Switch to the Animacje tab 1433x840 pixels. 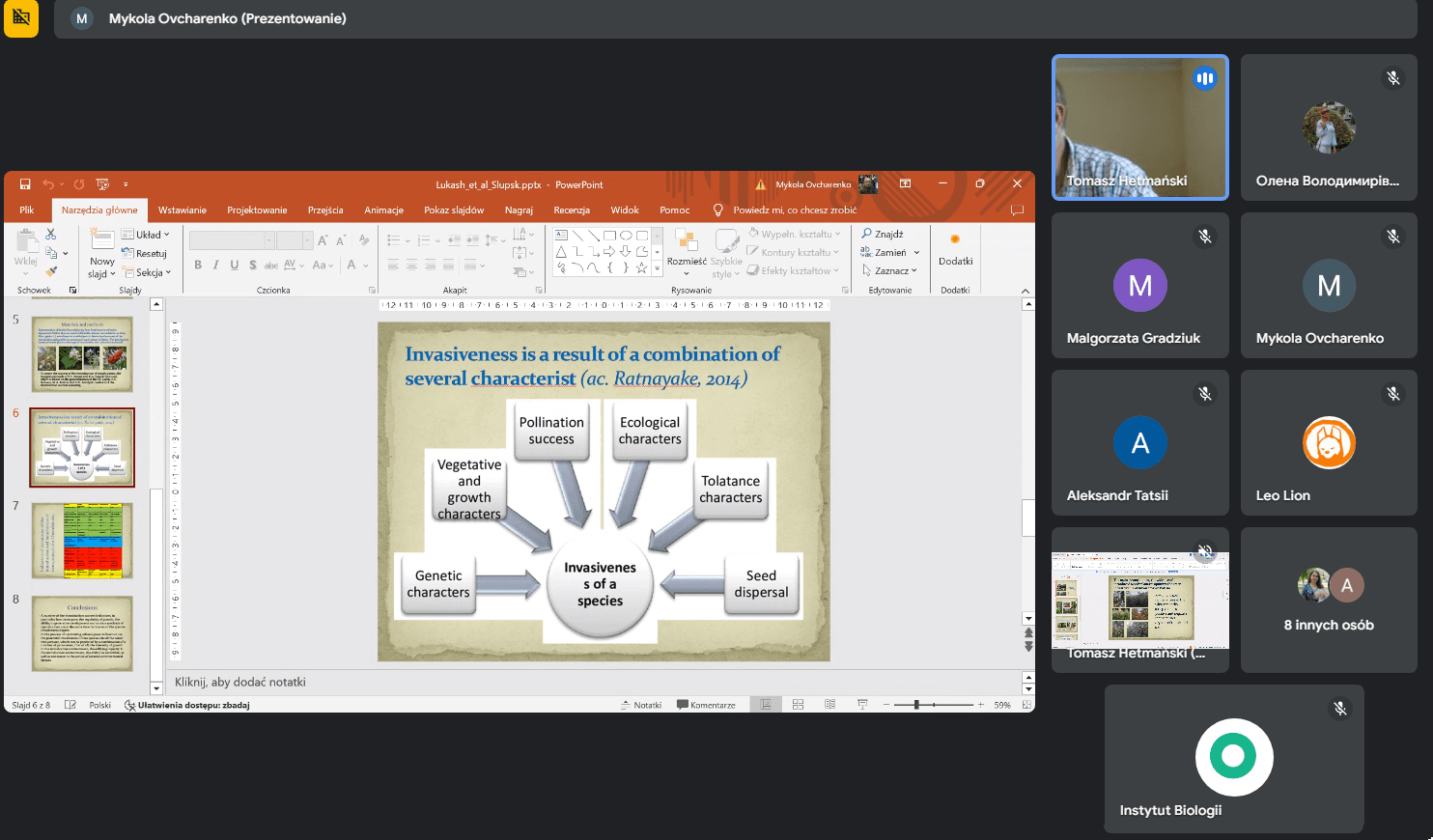tap(383, 210)
